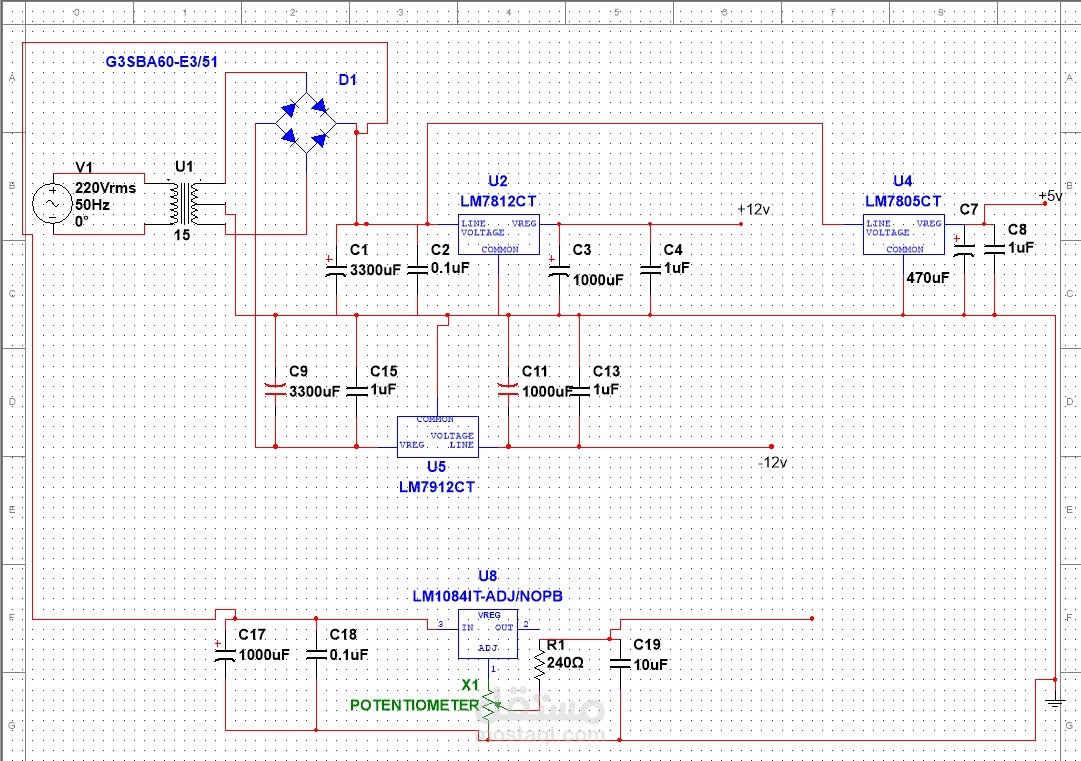Select the U2 LM7812CT regulator block
The height and width of the screenshot is (761, 1081).
coord(498,234)
